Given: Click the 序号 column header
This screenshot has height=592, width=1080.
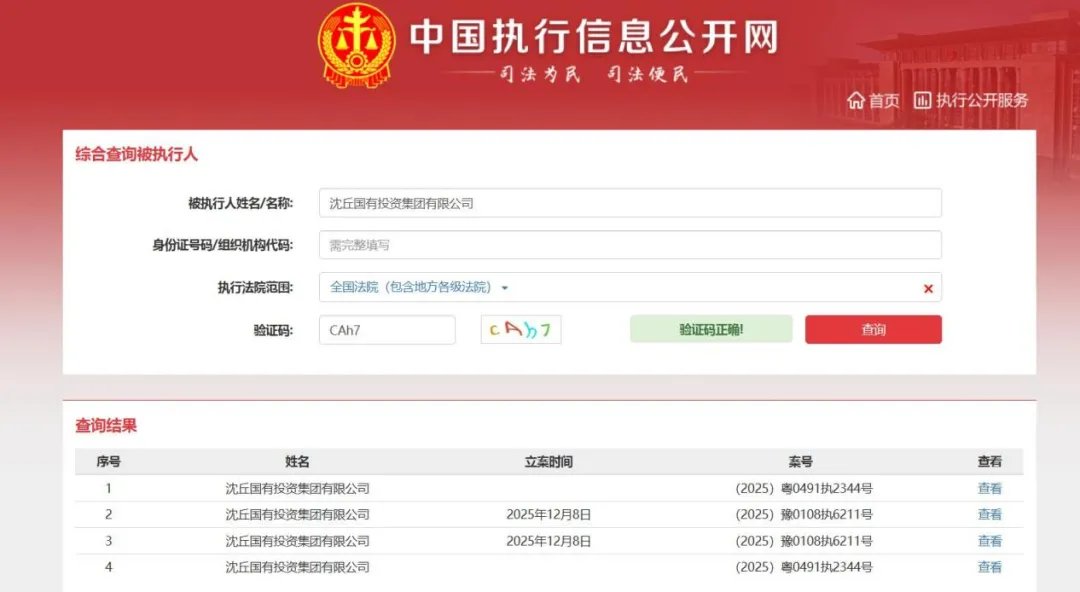Looking at the screenshot, I should [x=108, y=462].
